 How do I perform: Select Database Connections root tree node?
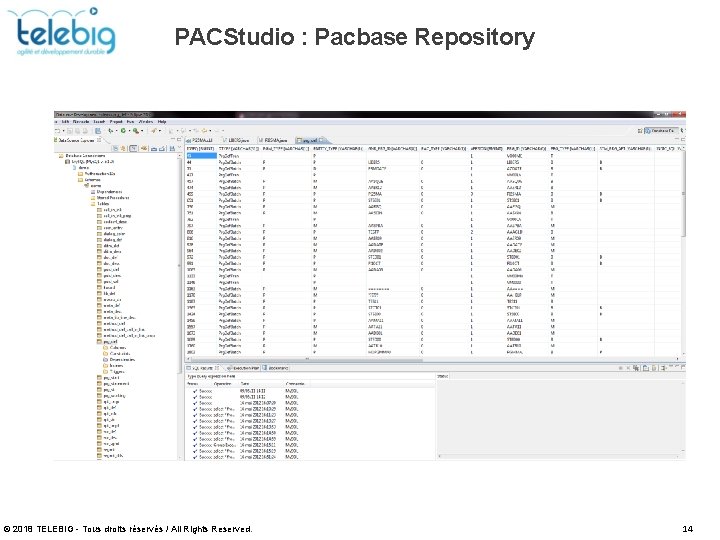[x=82, y=156]
